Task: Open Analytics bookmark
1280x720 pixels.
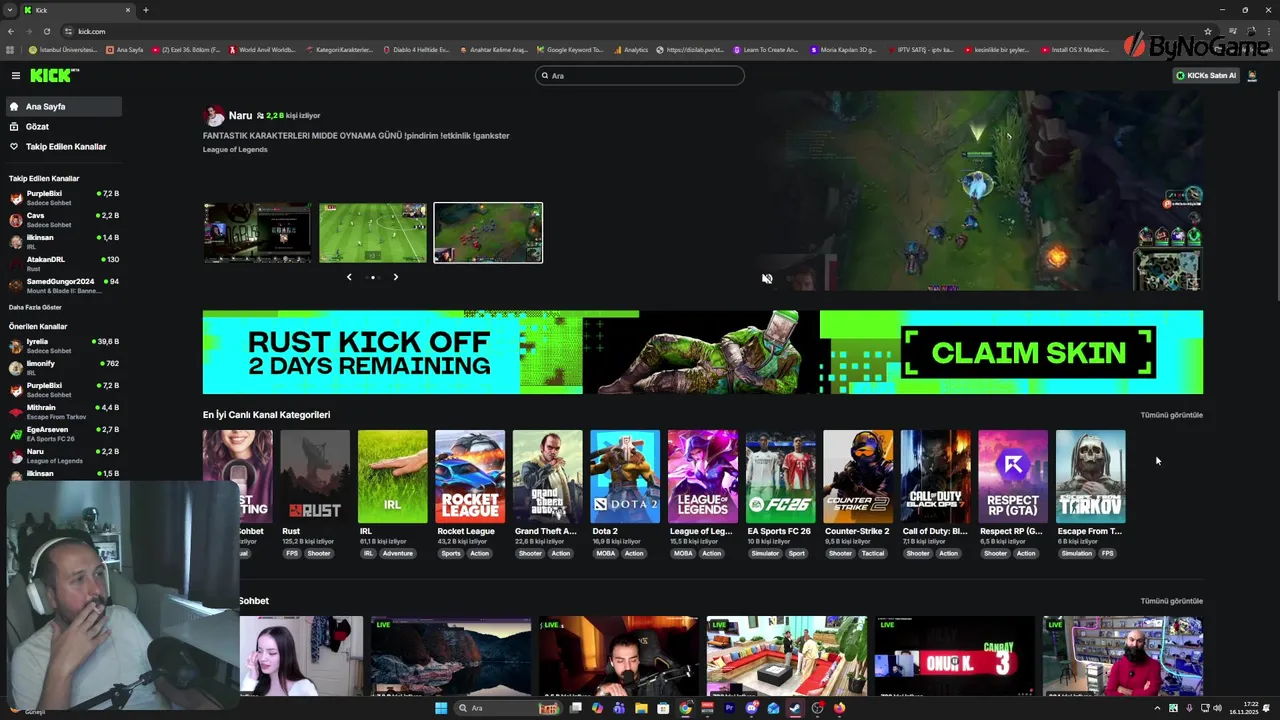Action: (x=631, y=50)
